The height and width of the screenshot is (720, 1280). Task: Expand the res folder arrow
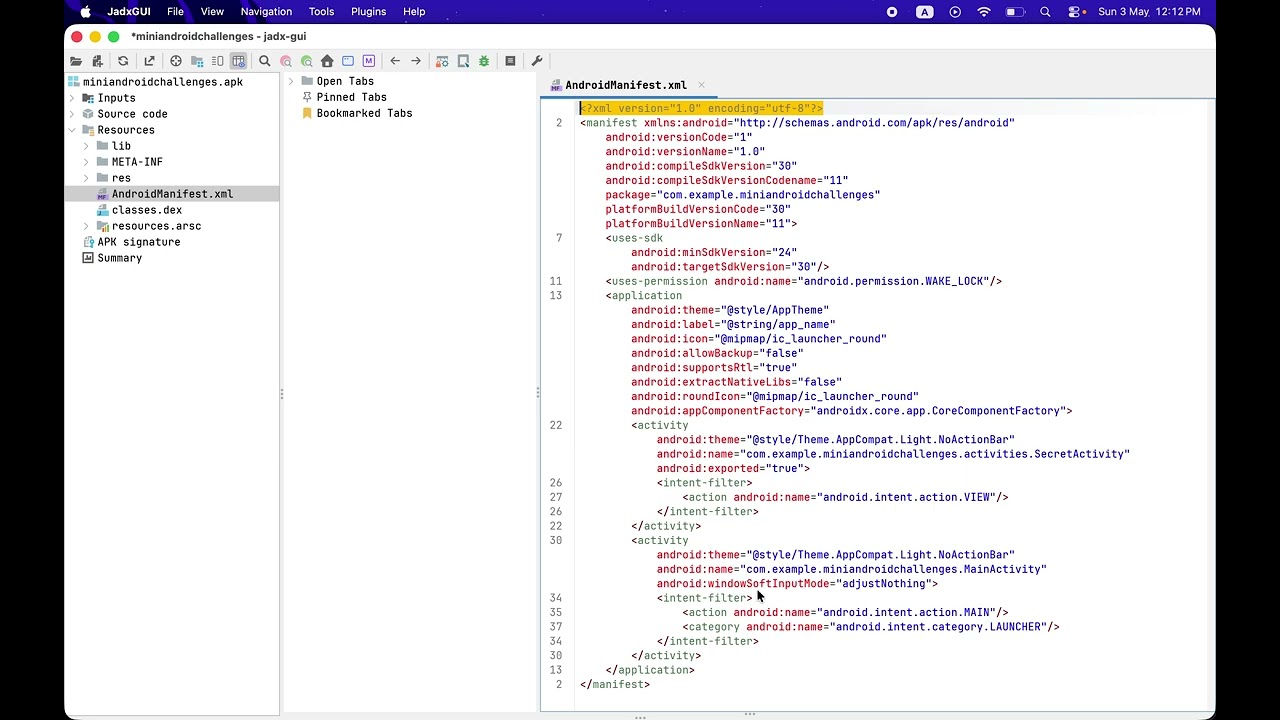tap(86, 178)
